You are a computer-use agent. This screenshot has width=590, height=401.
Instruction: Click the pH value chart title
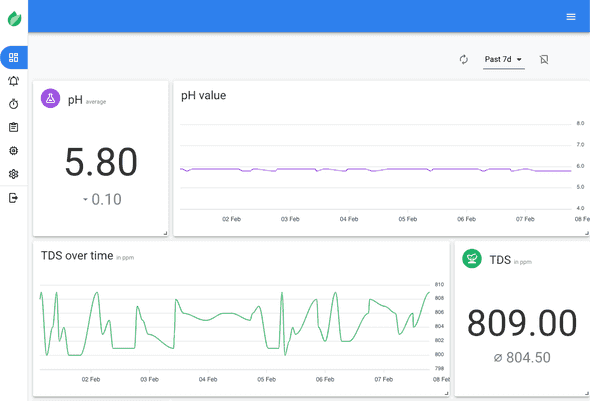click(x=204, y=96)
